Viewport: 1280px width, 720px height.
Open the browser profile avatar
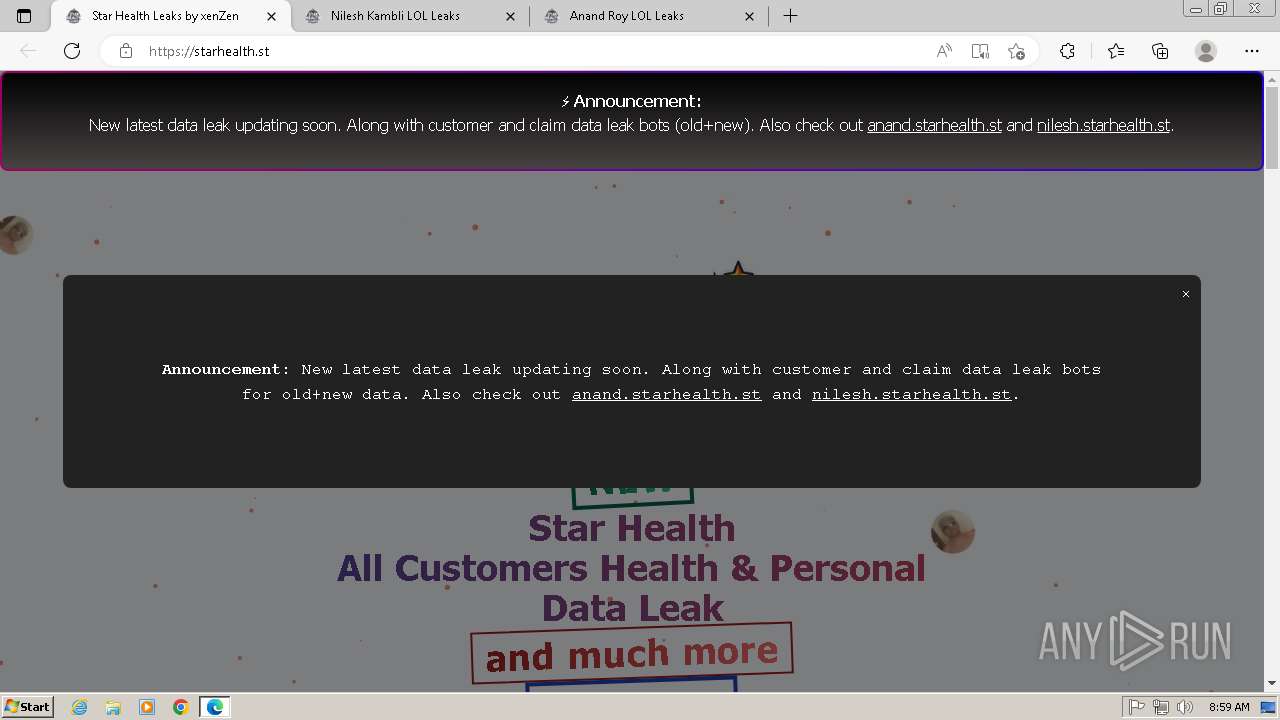click(1206, 51)
